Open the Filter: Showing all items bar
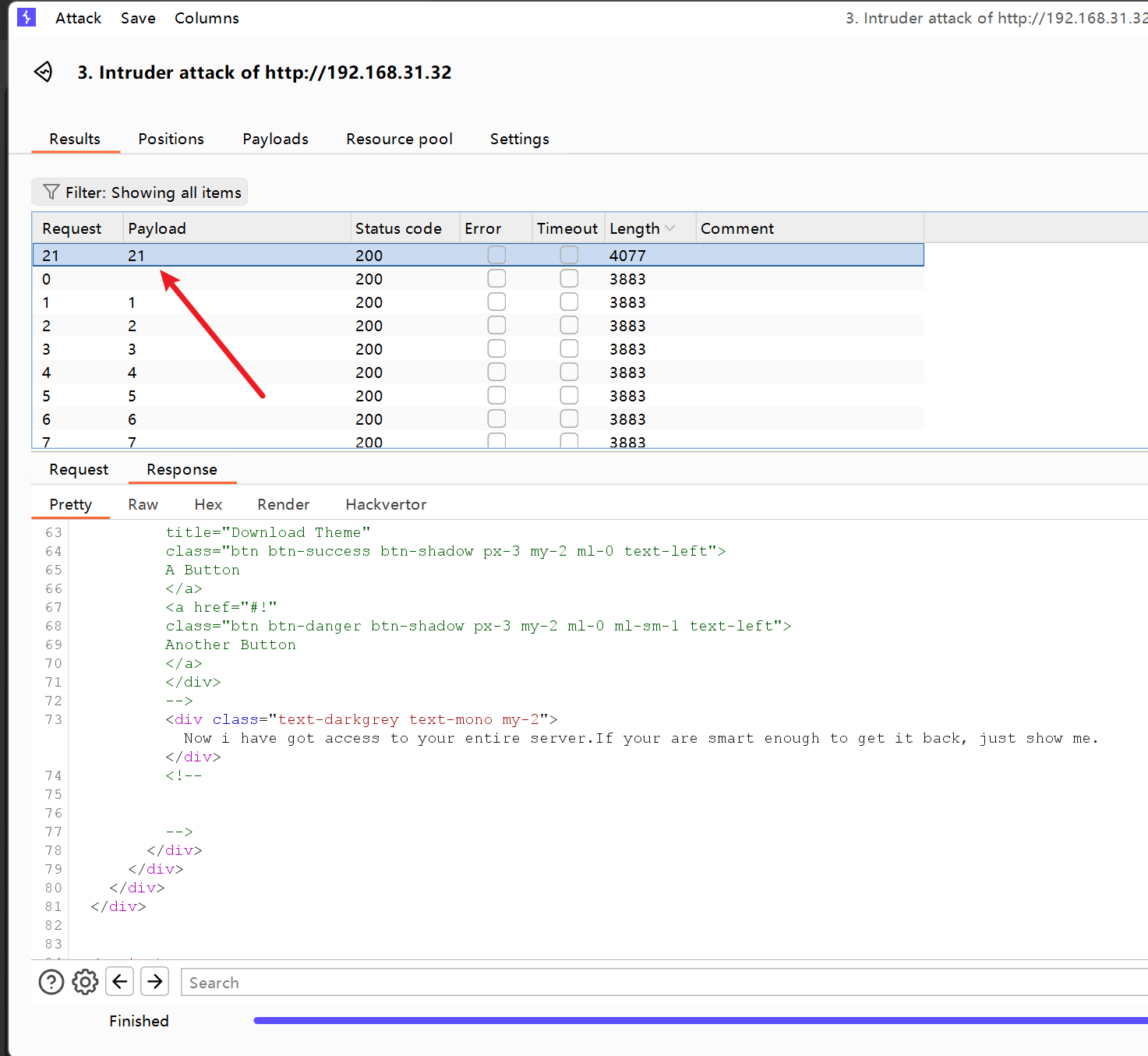Screen dimensions: 1148x1056 click(140, 192)
